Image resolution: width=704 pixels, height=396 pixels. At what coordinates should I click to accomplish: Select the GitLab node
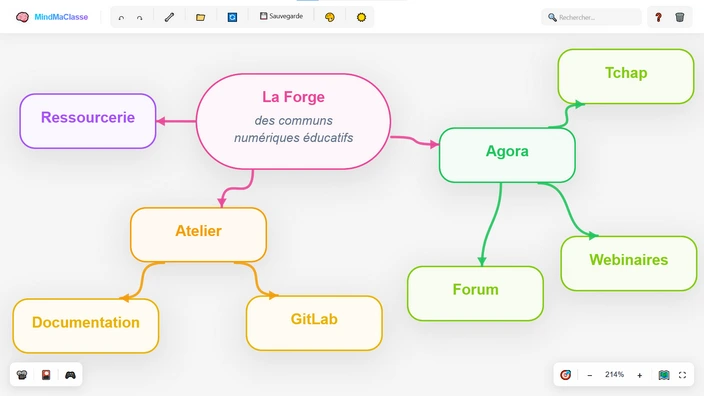coord(314,323)
